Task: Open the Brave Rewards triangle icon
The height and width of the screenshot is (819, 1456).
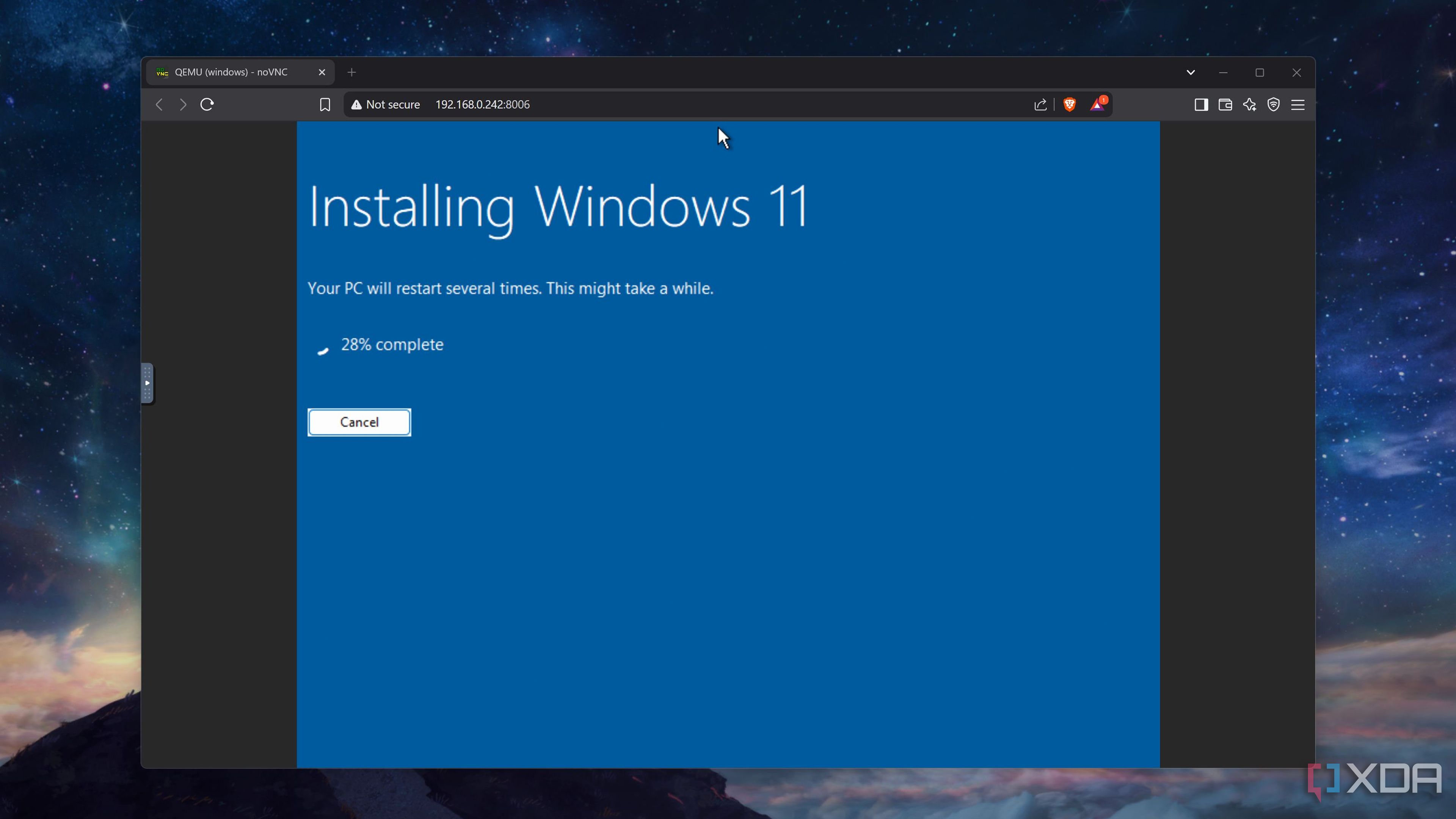Action: point(1098,104)
